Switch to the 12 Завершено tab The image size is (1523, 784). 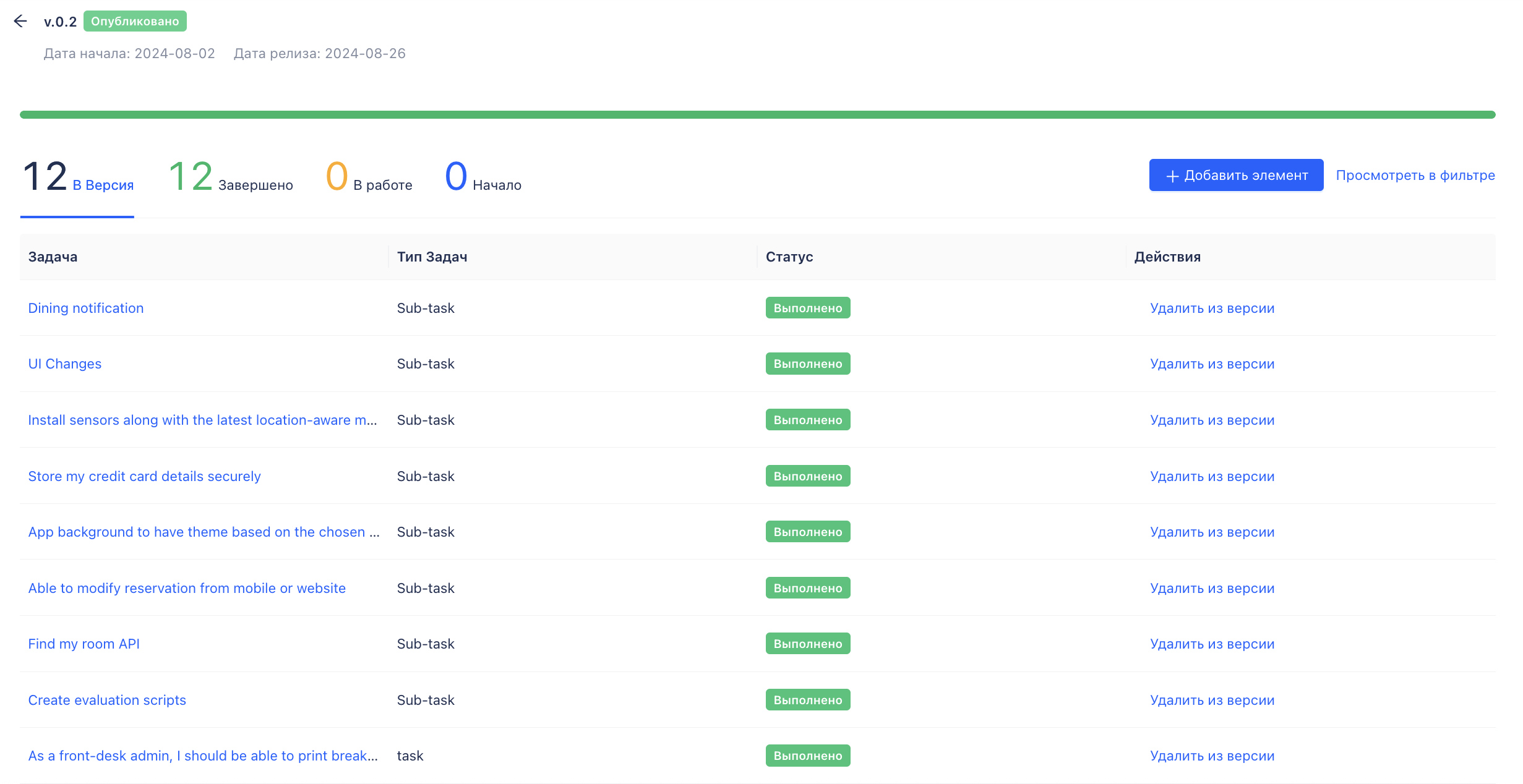[230, 177]
